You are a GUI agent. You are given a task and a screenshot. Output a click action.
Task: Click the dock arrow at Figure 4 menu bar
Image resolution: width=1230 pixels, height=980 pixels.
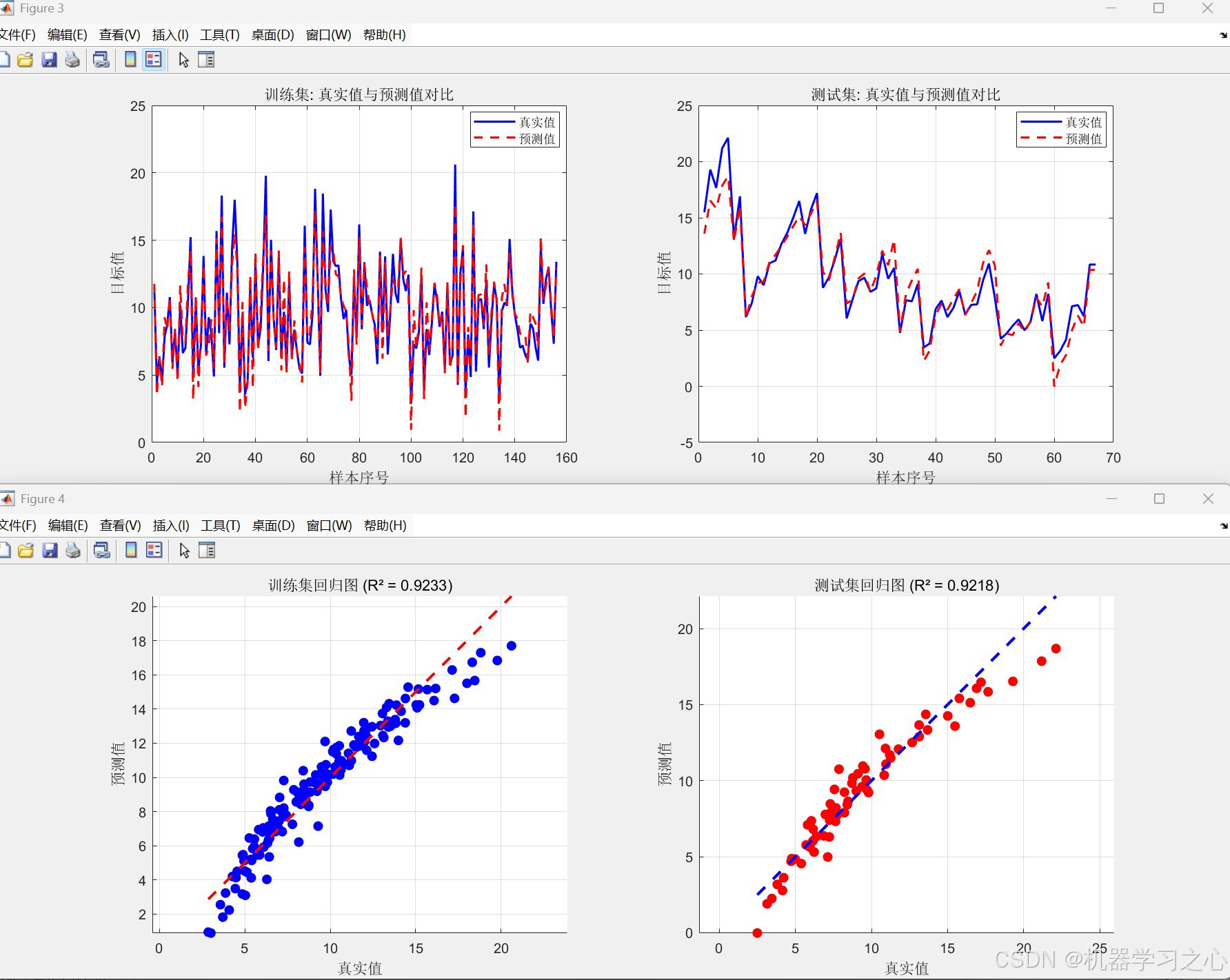click(1223, 526)
